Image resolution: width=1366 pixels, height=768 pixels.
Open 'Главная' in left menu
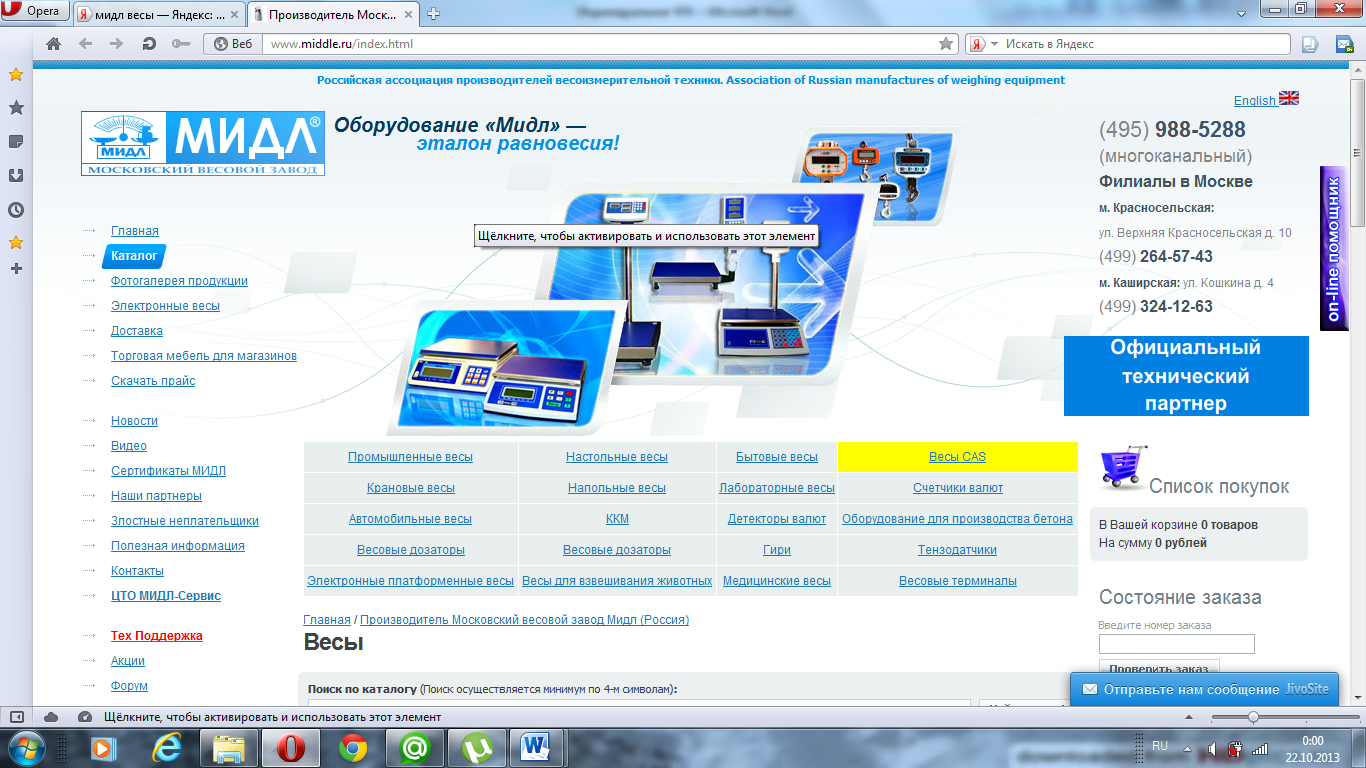coord(135,231)
